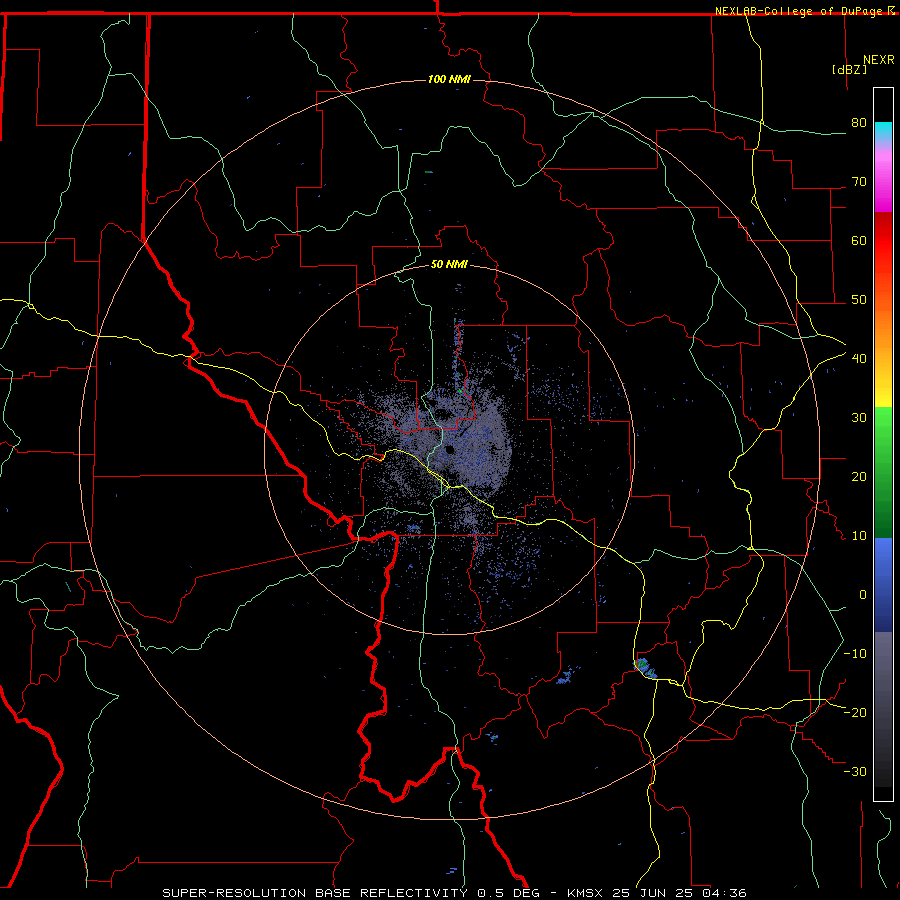Click the 20 value on dBZ scale

[x=859, y=476]
